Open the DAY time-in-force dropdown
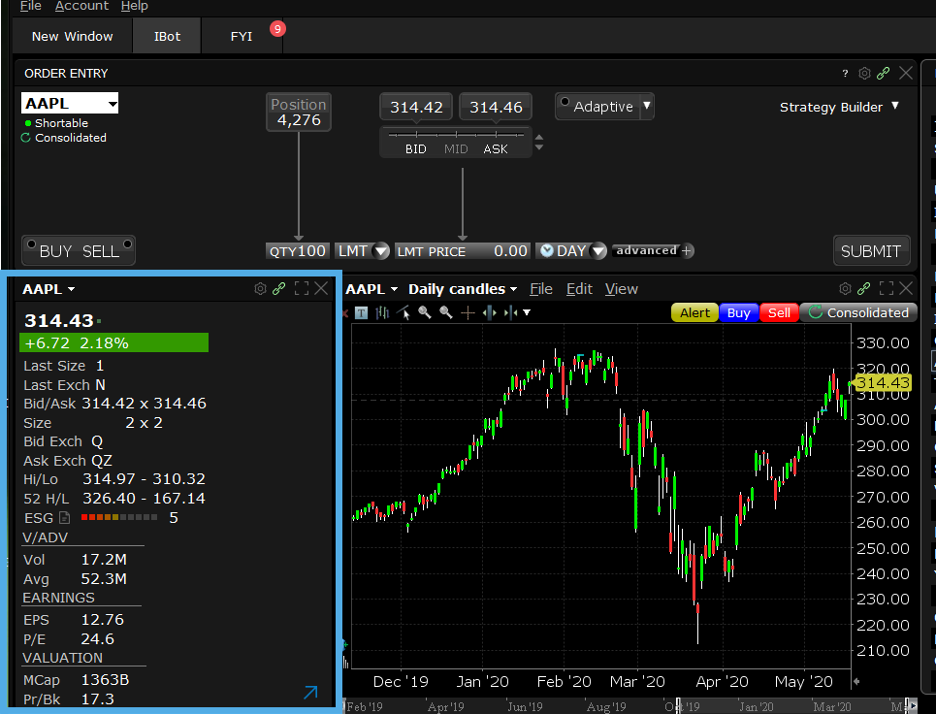 coord(598,251)
